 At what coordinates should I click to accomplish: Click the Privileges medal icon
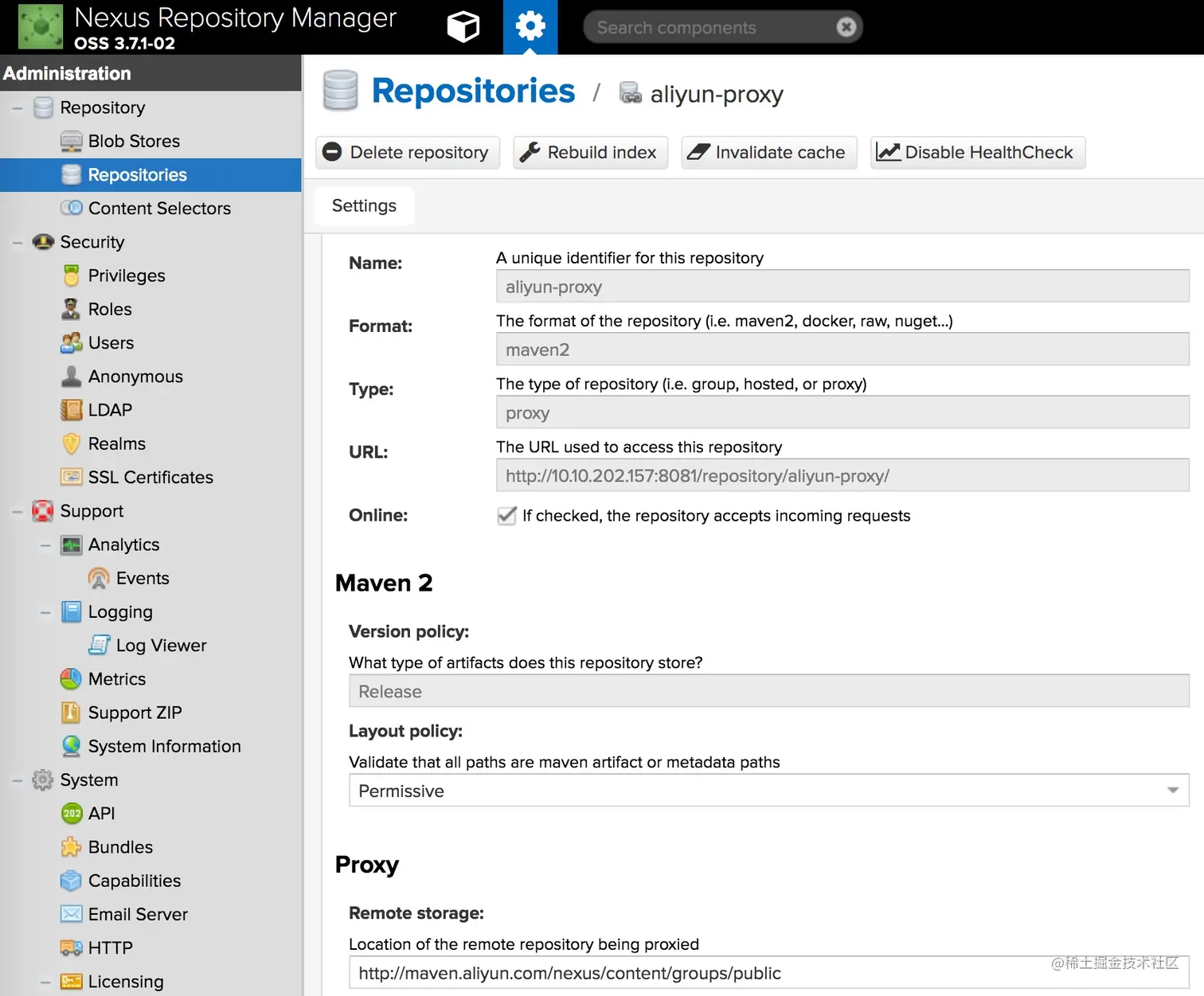pyautogui.click(x=71, y=275)
